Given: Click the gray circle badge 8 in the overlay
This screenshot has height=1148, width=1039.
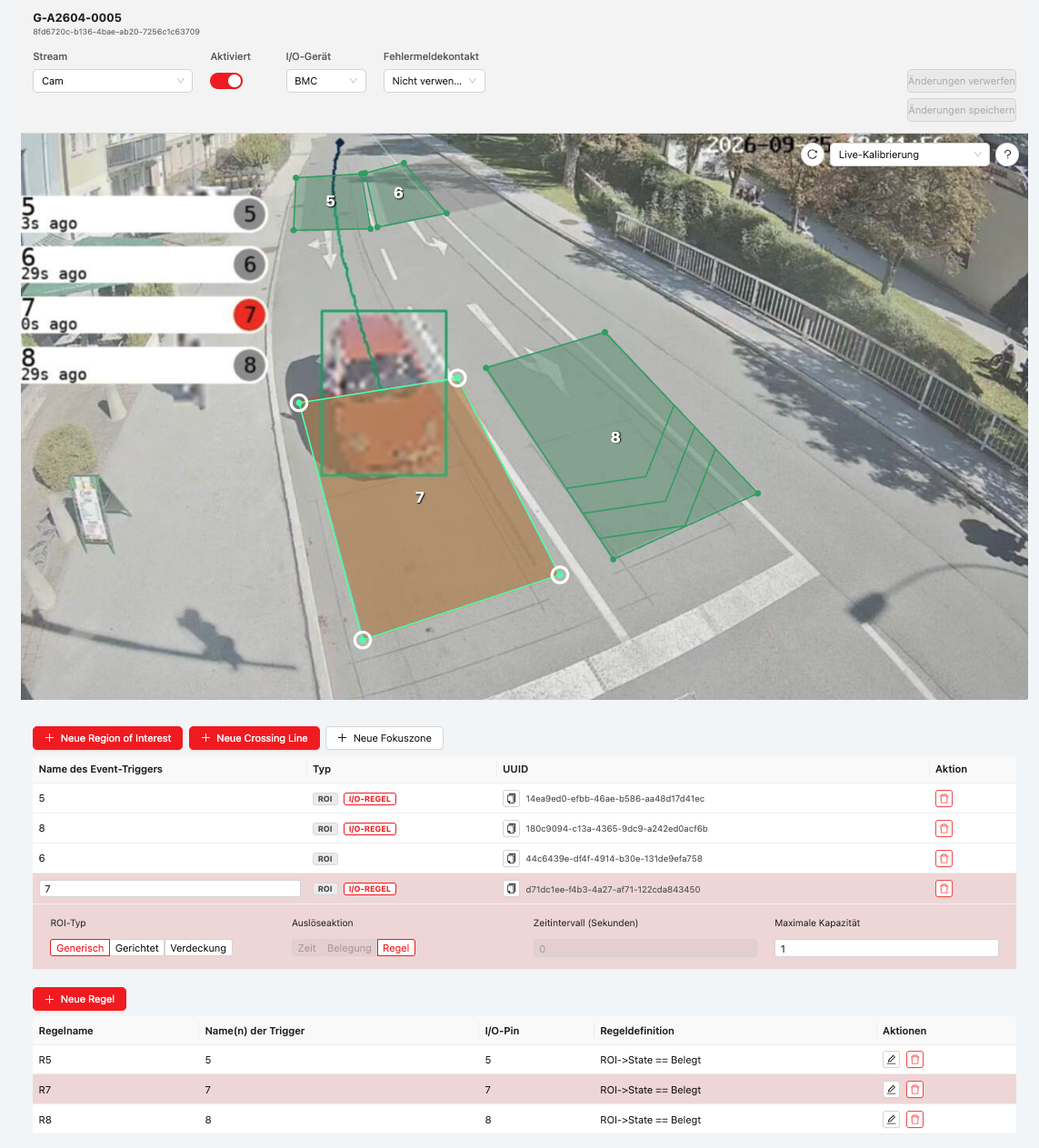Looking at the screenshot, I should pos(250,365).
